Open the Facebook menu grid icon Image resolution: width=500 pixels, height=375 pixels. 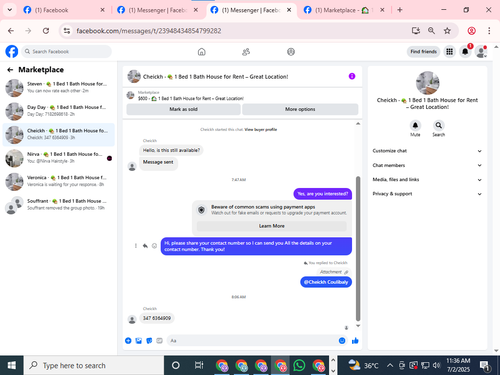[x=449, y=52]
